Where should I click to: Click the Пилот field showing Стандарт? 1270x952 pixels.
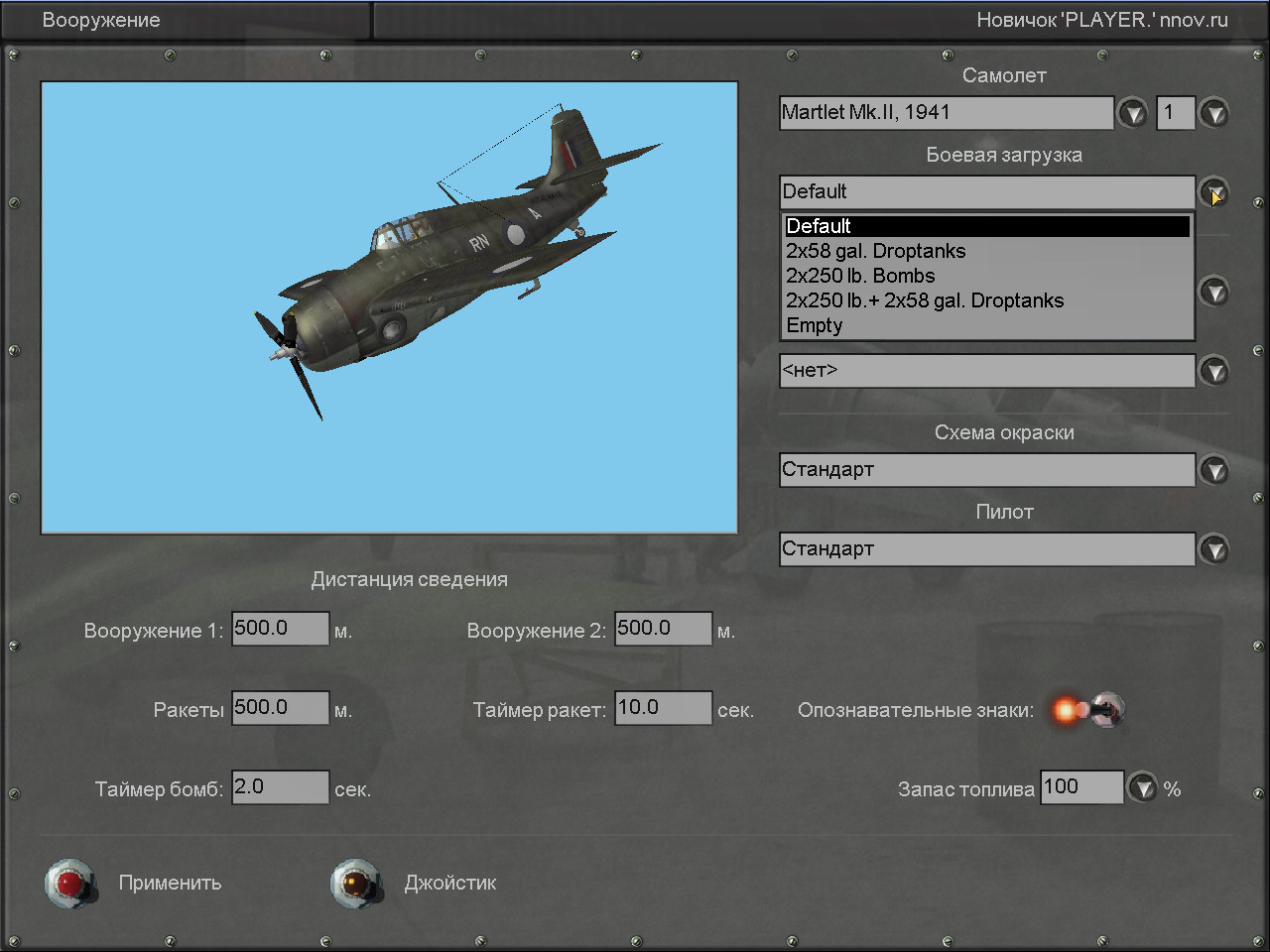point(987,549)
